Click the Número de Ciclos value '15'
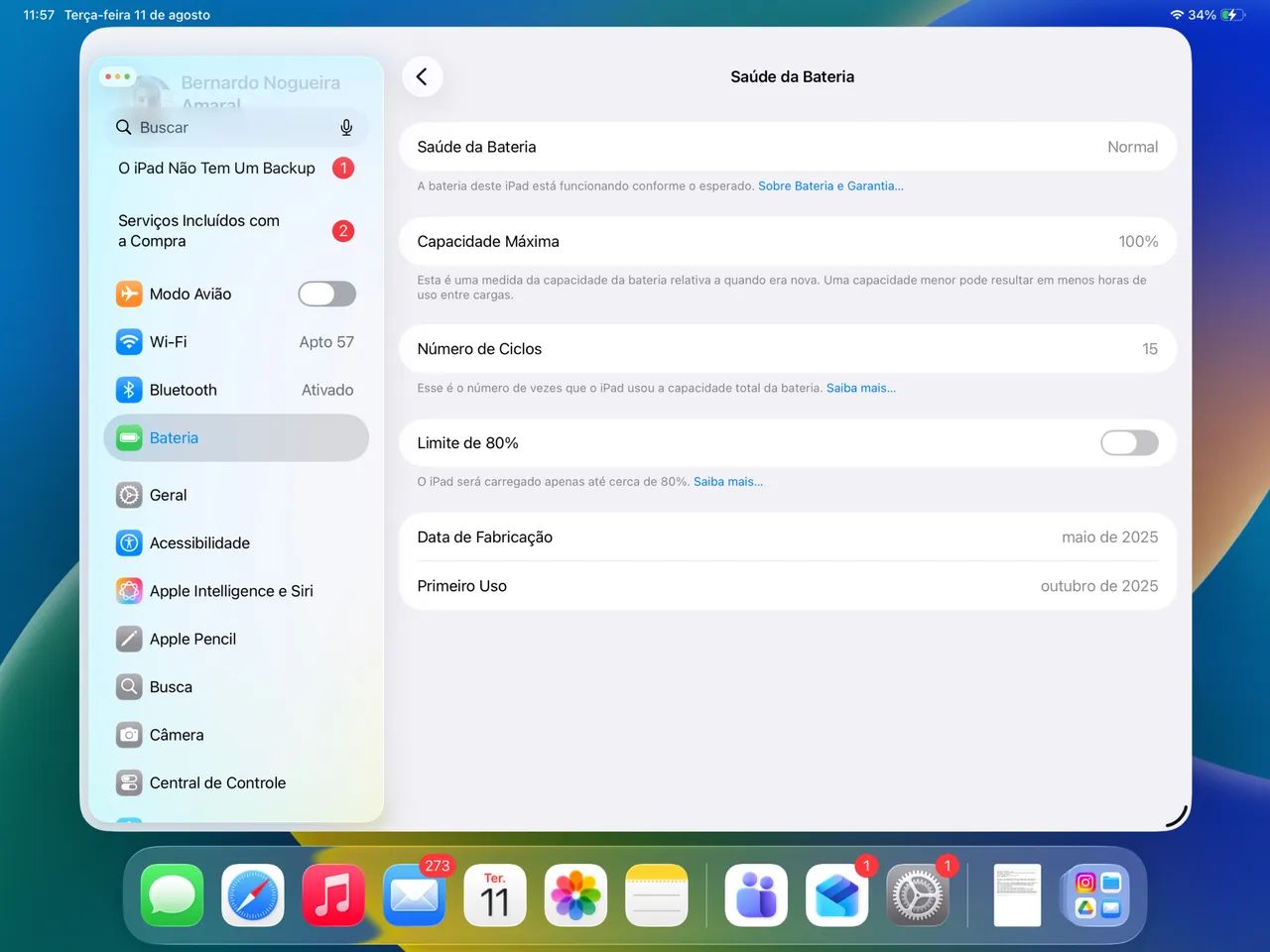 click(x=1150, y=348)
